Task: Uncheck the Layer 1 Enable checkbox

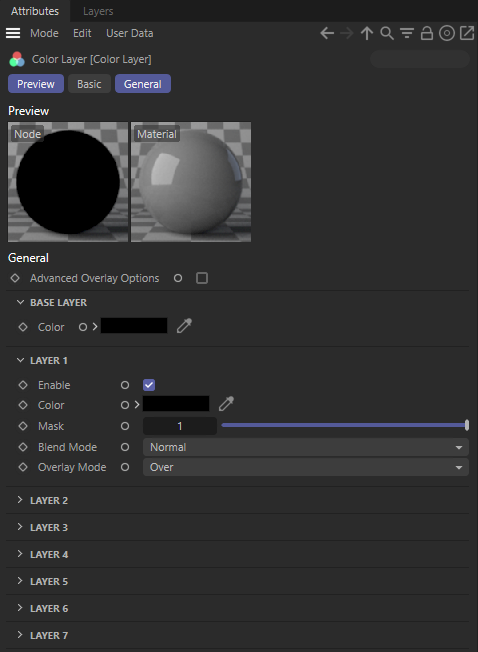Action: (149, 385)
